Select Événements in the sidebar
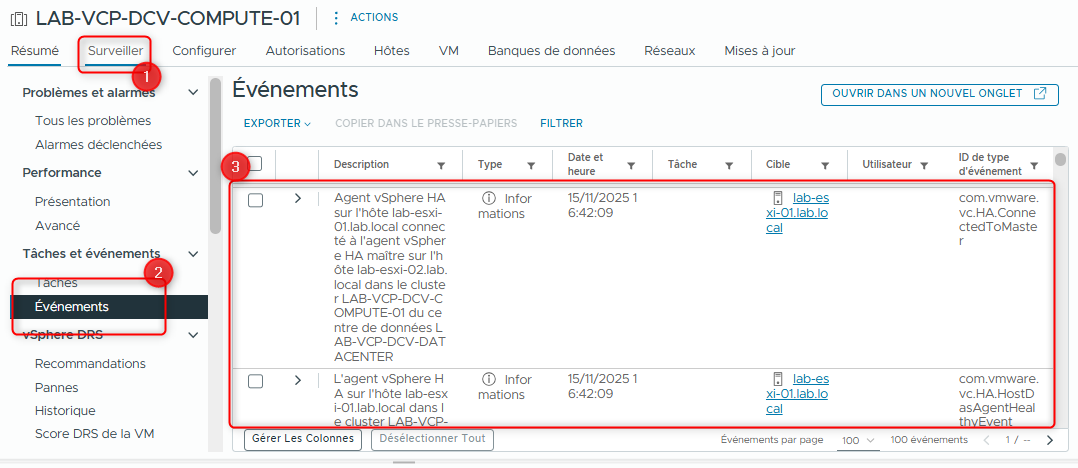 point(109,307)
